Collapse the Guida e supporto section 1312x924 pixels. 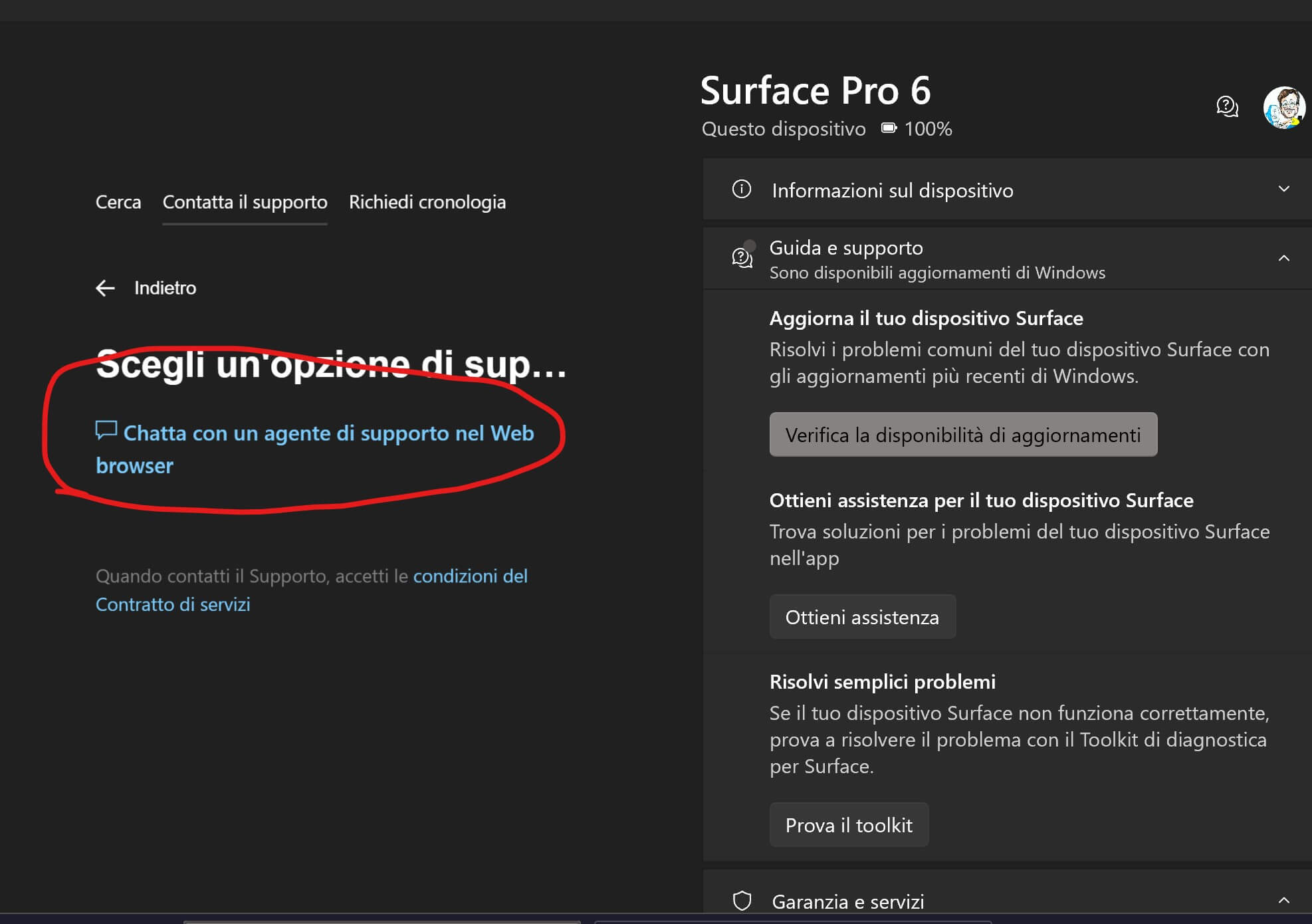[x=1283, y=258]
